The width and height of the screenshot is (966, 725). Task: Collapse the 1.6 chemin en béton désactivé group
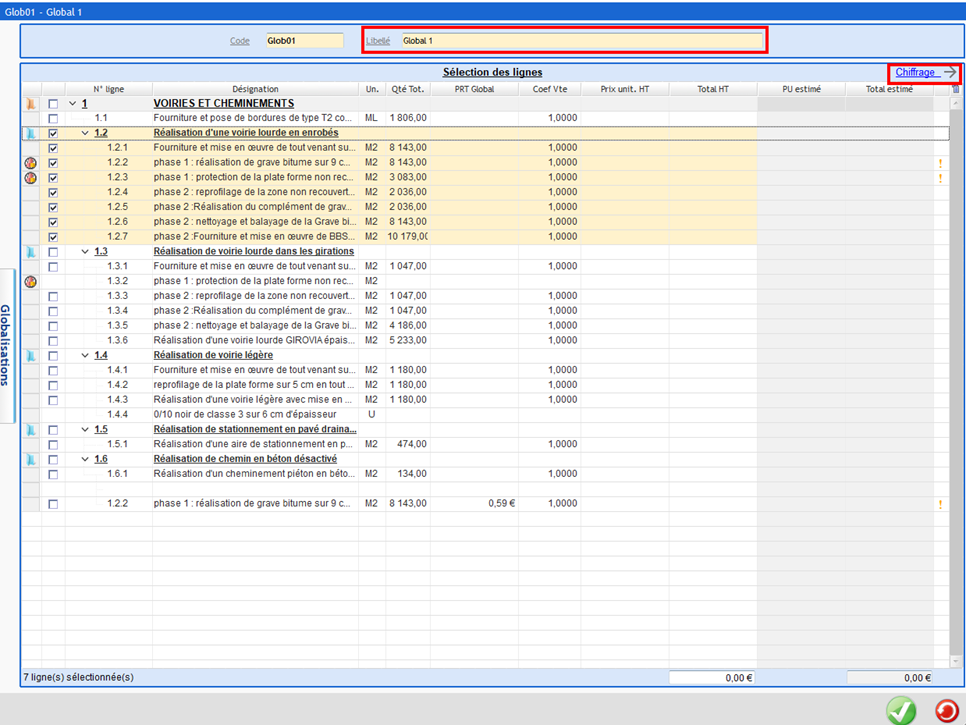point(85,459)
